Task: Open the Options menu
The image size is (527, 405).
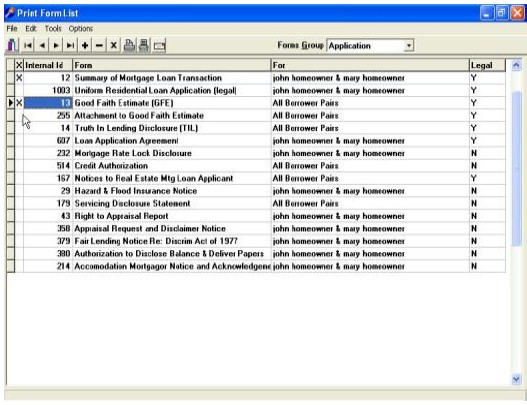Action: [x=81, y=29]
